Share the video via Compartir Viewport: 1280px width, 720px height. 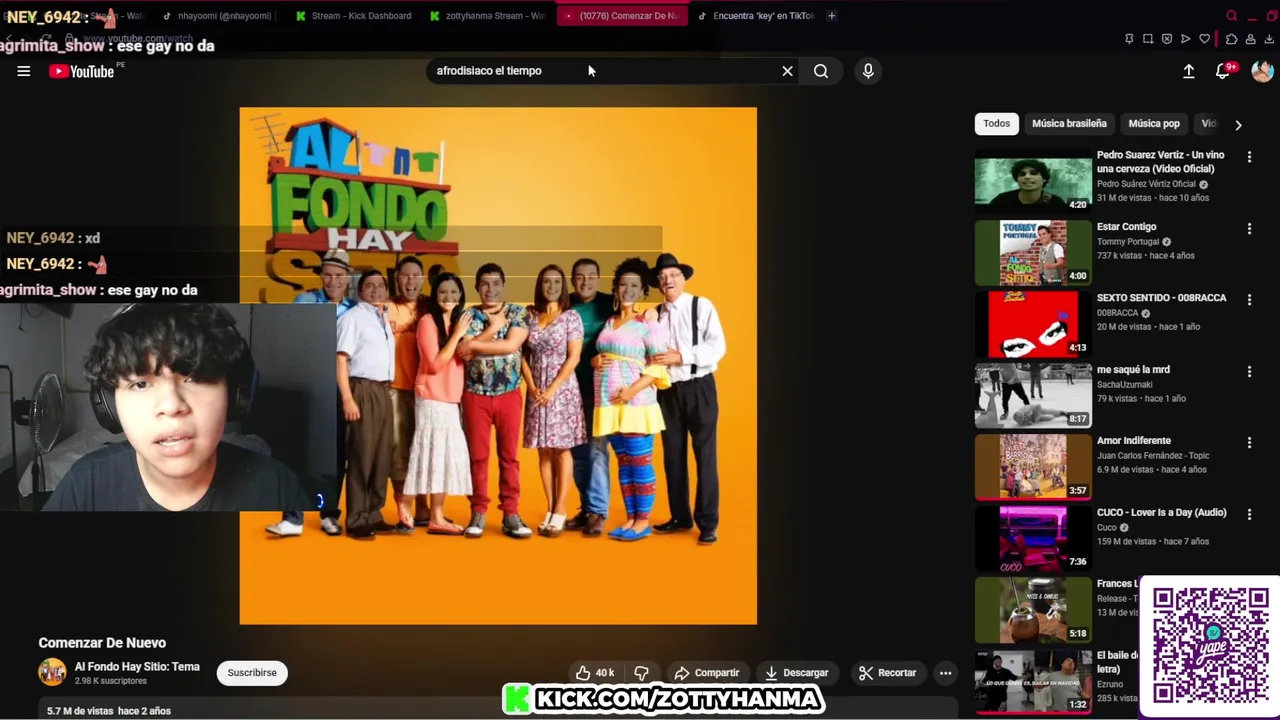(x=706, y=673)
